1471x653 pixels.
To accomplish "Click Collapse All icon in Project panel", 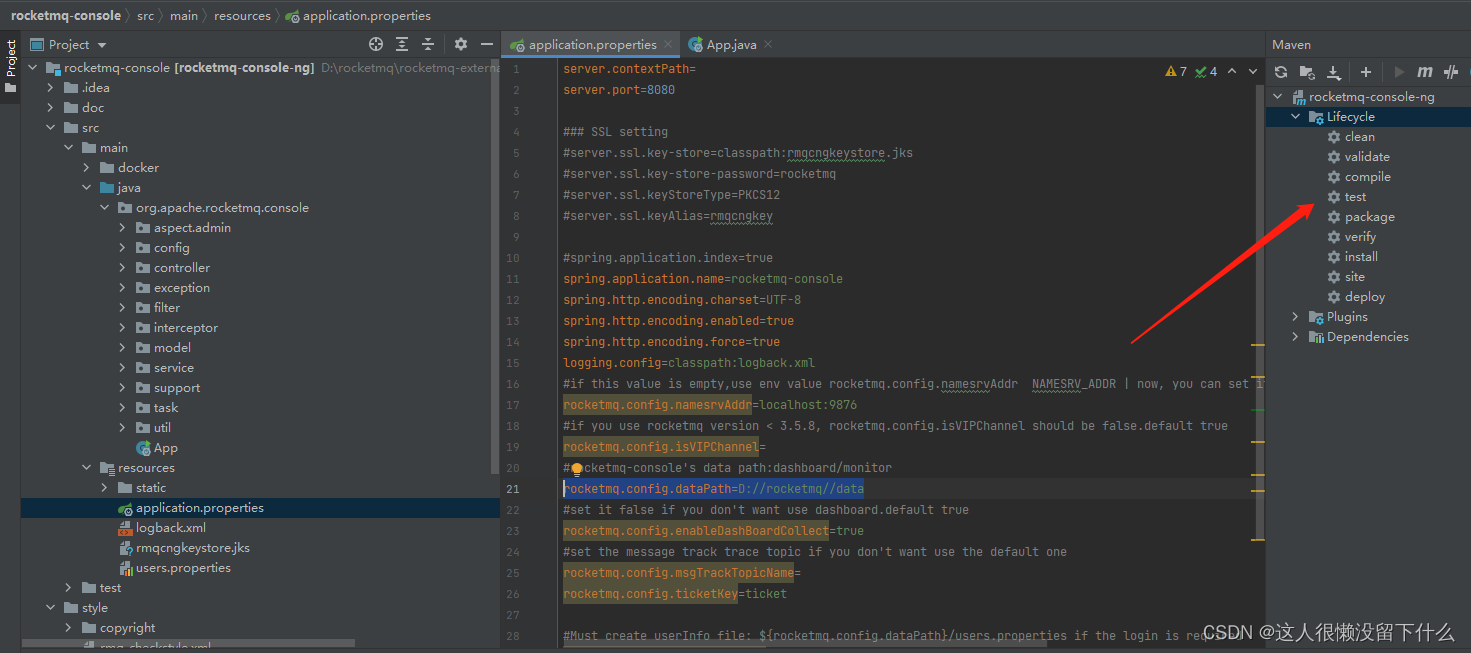I will point(428,44).
